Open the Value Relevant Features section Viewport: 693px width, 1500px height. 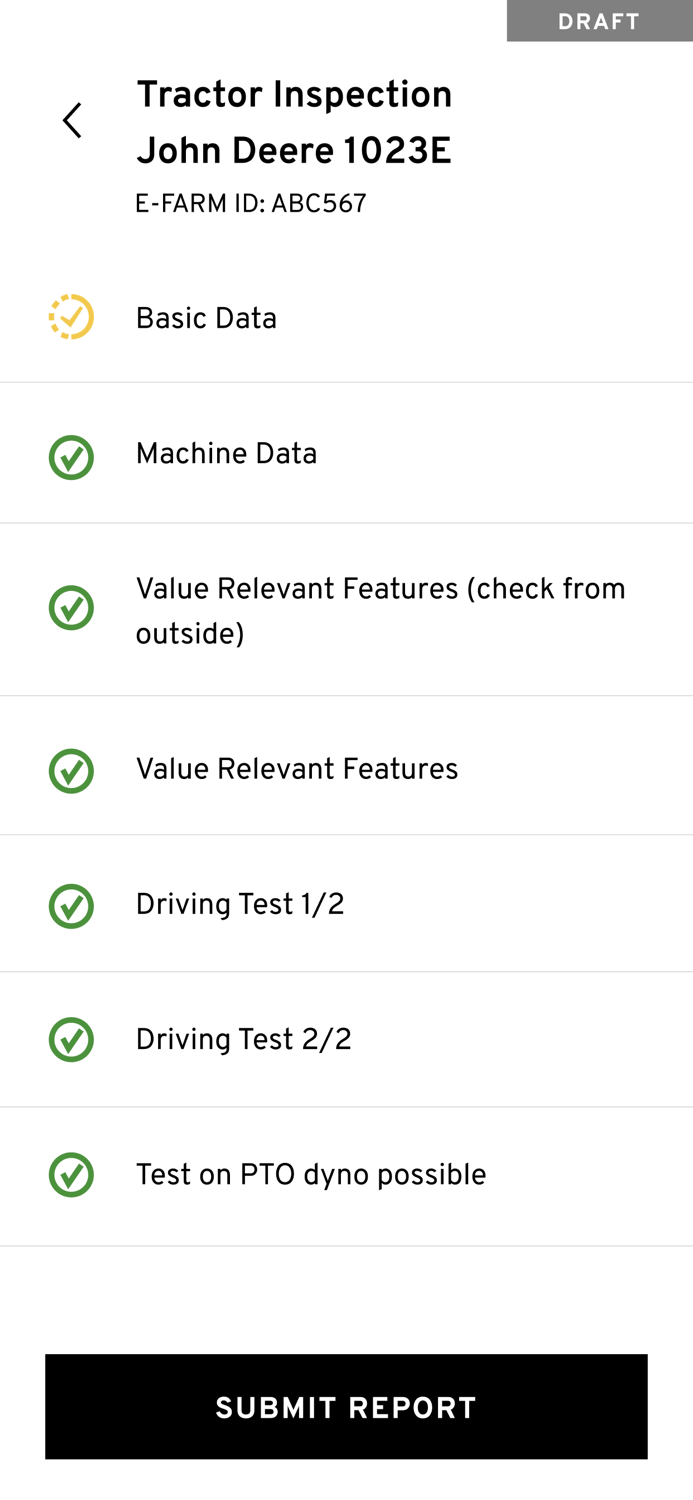coord(297,769)
